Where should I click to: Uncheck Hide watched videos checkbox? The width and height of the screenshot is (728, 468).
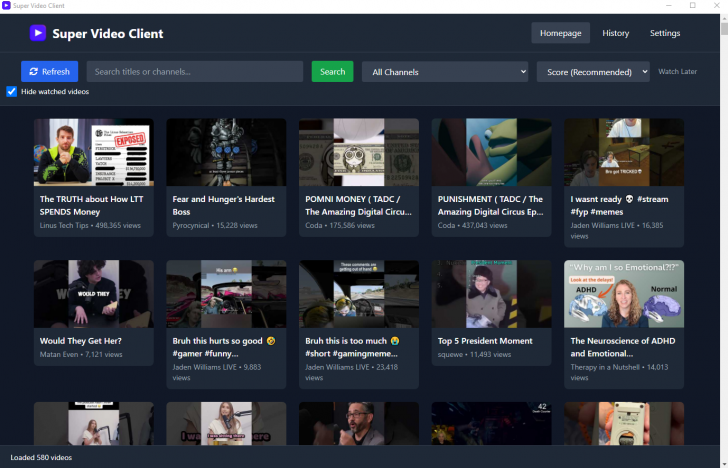12,91
